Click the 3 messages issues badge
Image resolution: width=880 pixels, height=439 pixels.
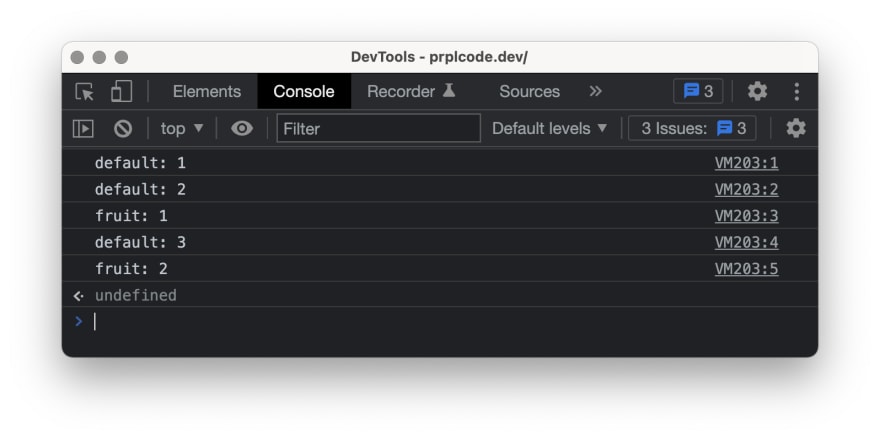[x=698, y=91]
